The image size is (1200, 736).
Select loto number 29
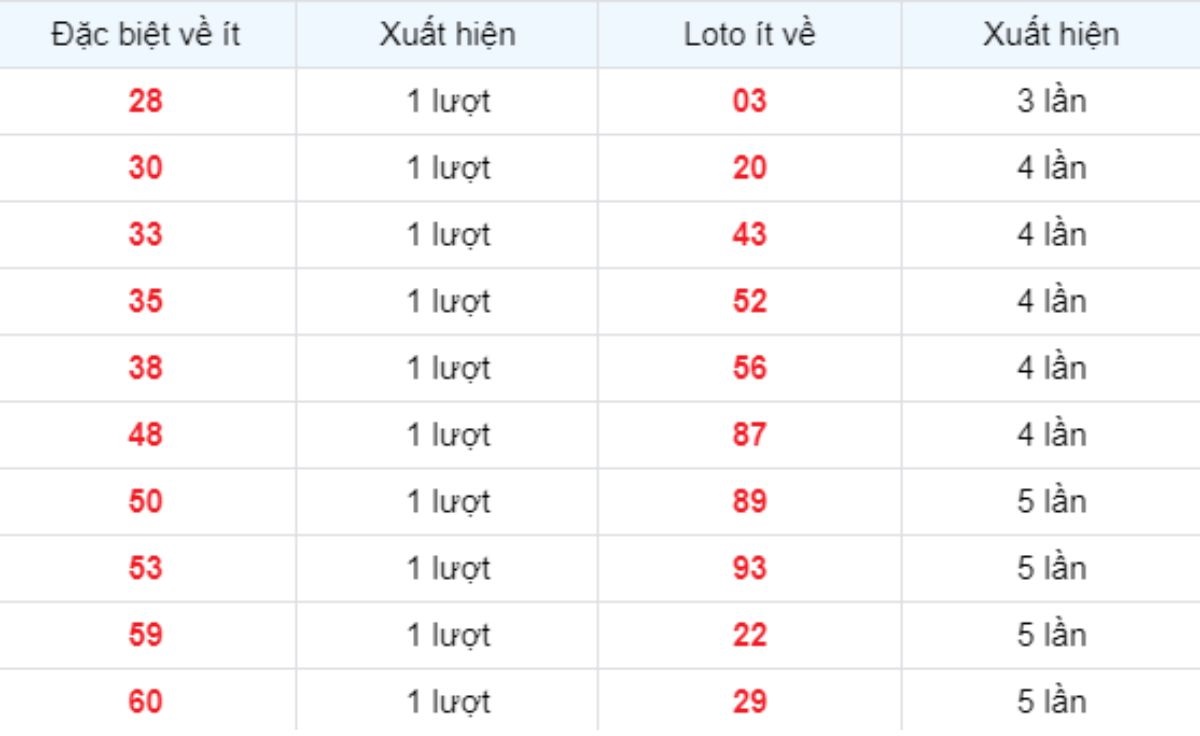(x=749, y=702)
